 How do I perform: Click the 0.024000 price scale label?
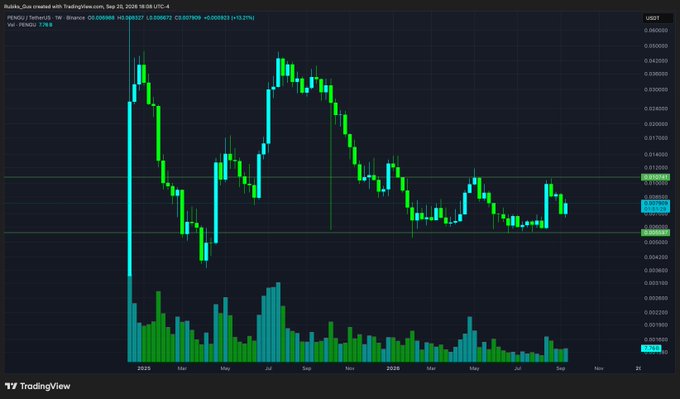(655, 108)
